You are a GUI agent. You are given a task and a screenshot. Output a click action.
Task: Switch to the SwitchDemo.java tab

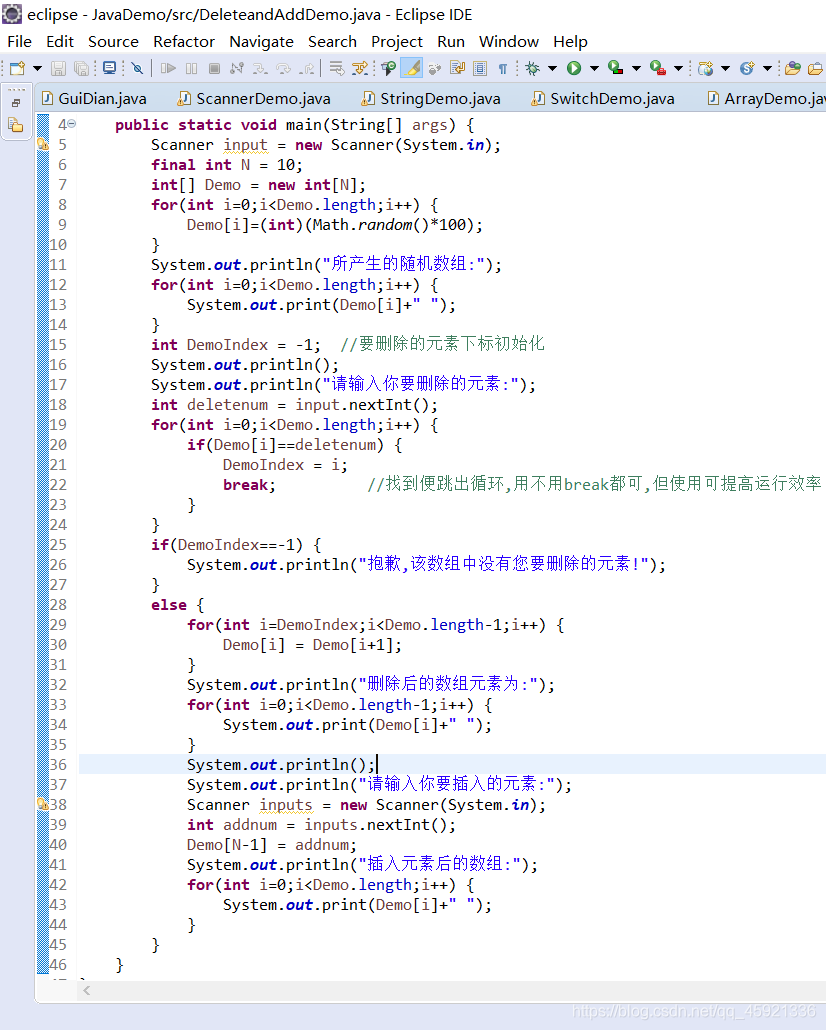point(603,99)
